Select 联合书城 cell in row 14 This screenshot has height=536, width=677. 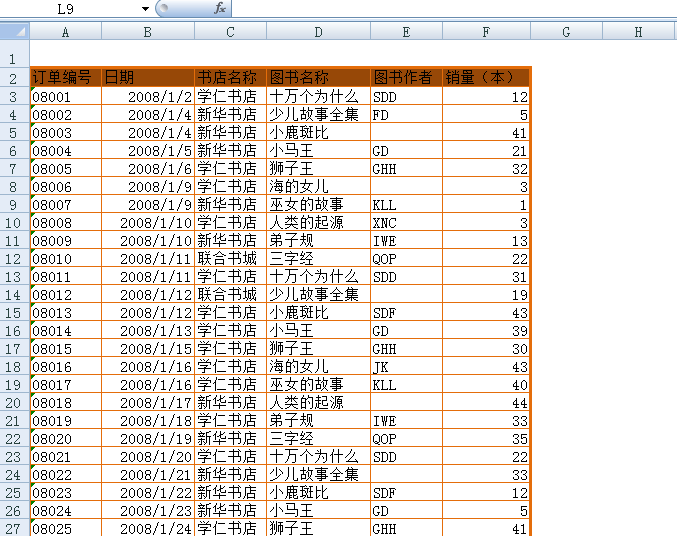pyautogui.click(x=231, y=295)
